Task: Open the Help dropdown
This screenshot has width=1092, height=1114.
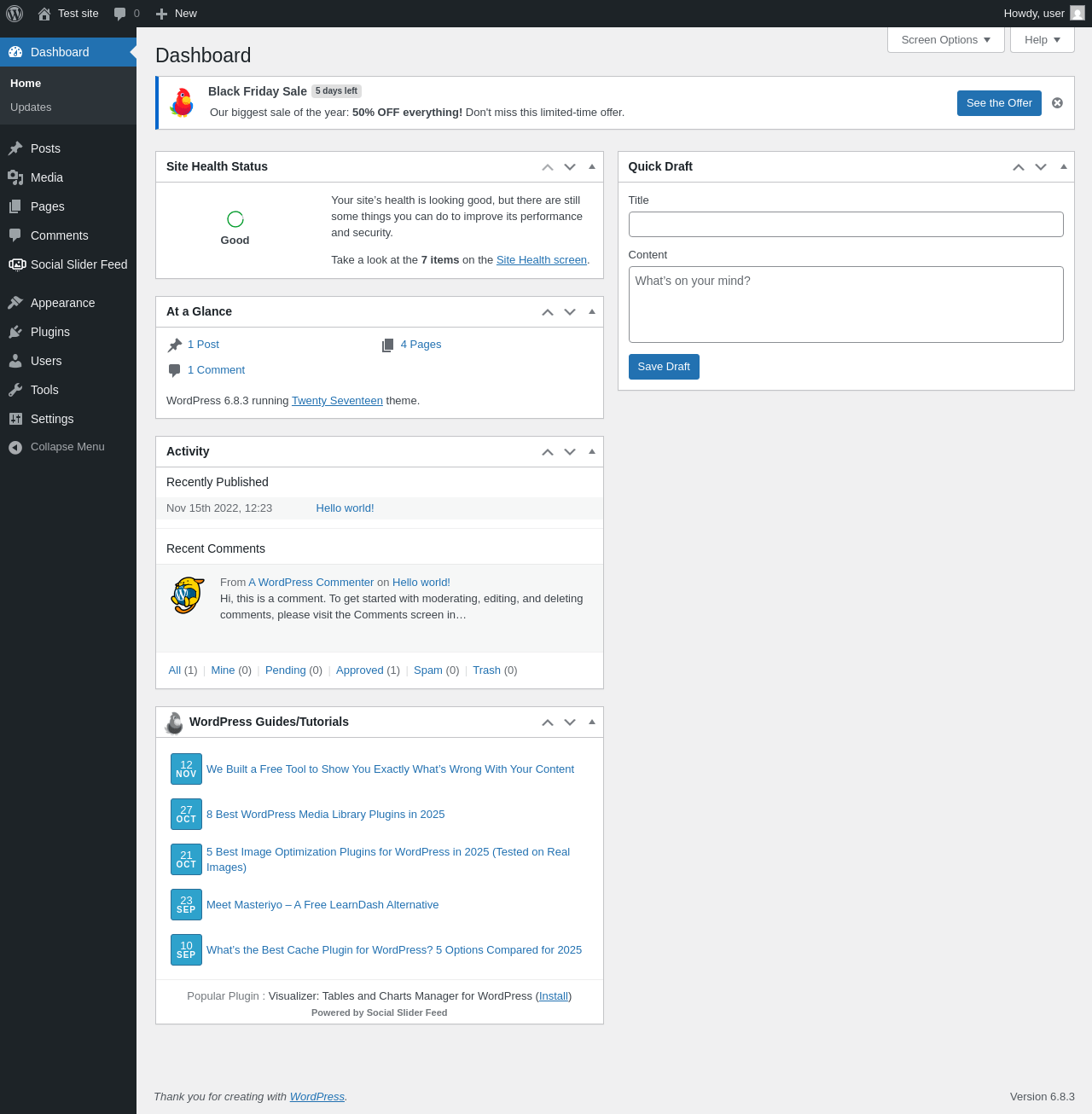Action: (x=1043, y=40)
